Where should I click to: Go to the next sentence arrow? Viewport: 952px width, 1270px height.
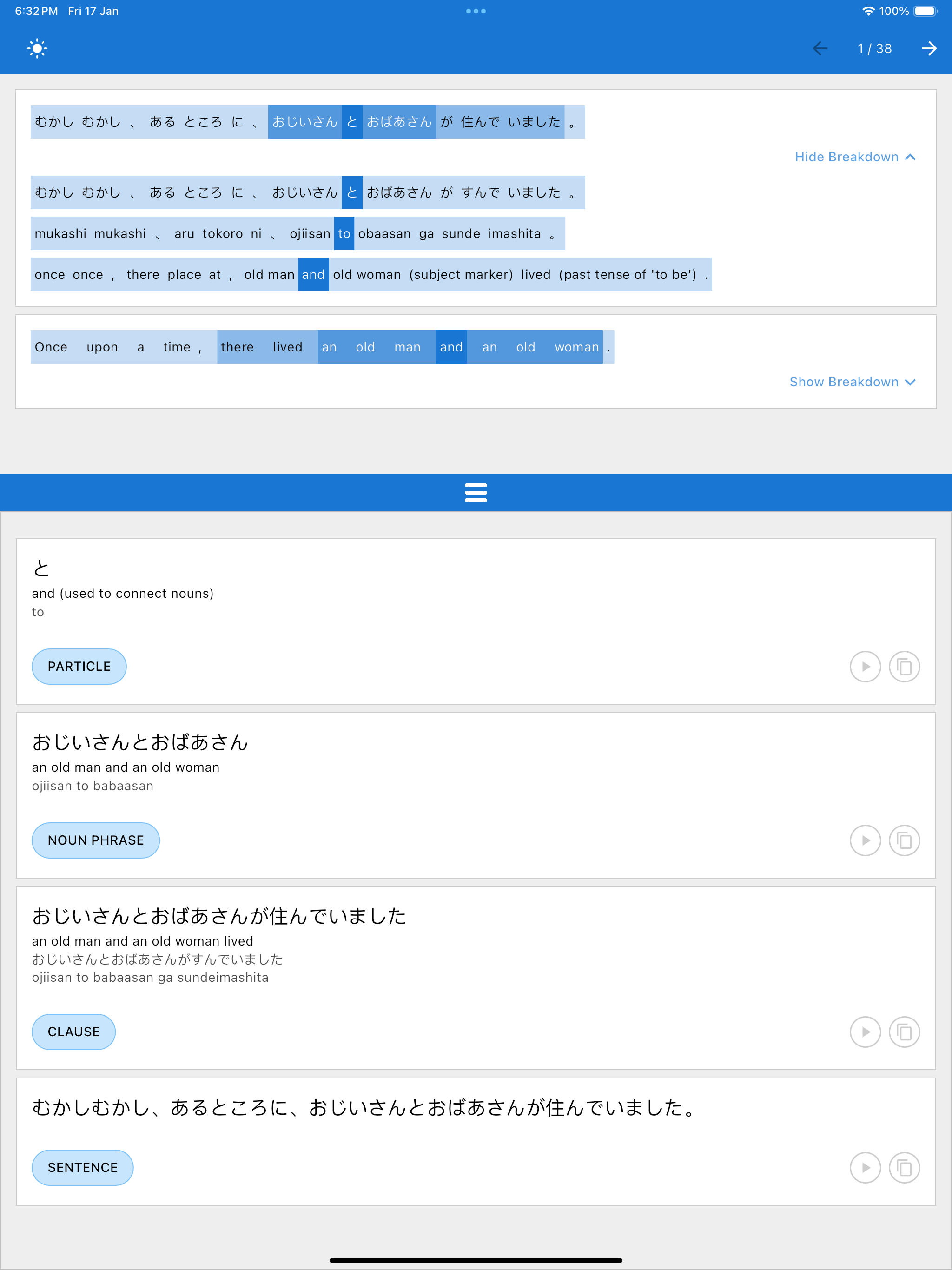[x=929, y=48]
